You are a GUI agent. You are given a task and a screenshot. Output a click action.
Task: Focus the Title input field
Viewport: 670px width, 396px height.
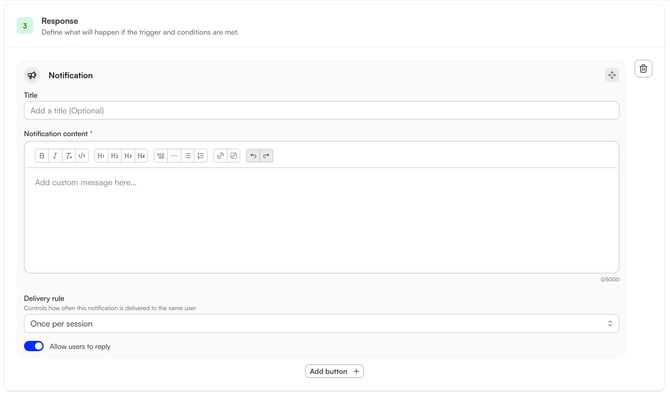pyautogui.click(x=321, y=111)
